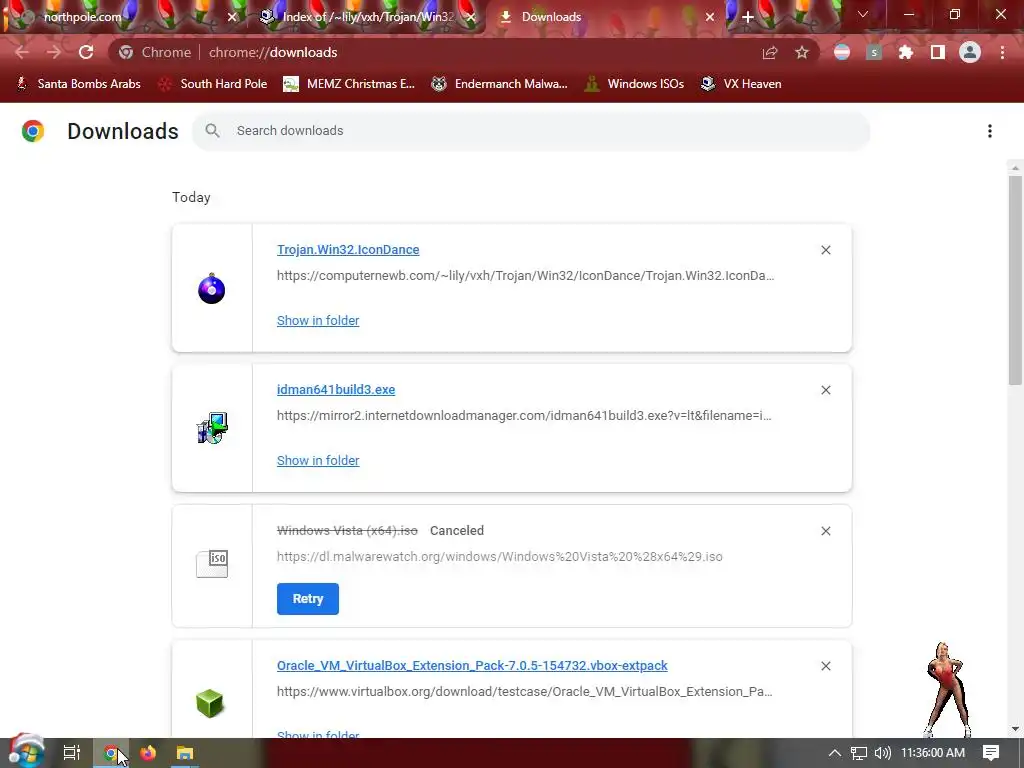
Task: Go back with the back arrow
Action: pos(22,52)
